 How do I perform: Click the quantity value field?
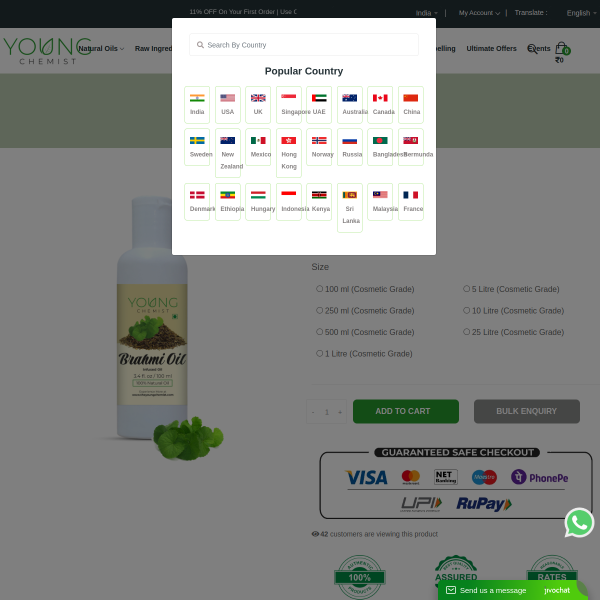(327, 412)
